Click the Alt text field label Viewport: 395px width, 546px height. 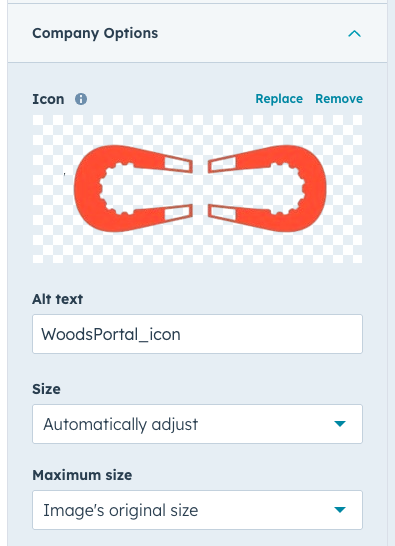click(57, 299)
